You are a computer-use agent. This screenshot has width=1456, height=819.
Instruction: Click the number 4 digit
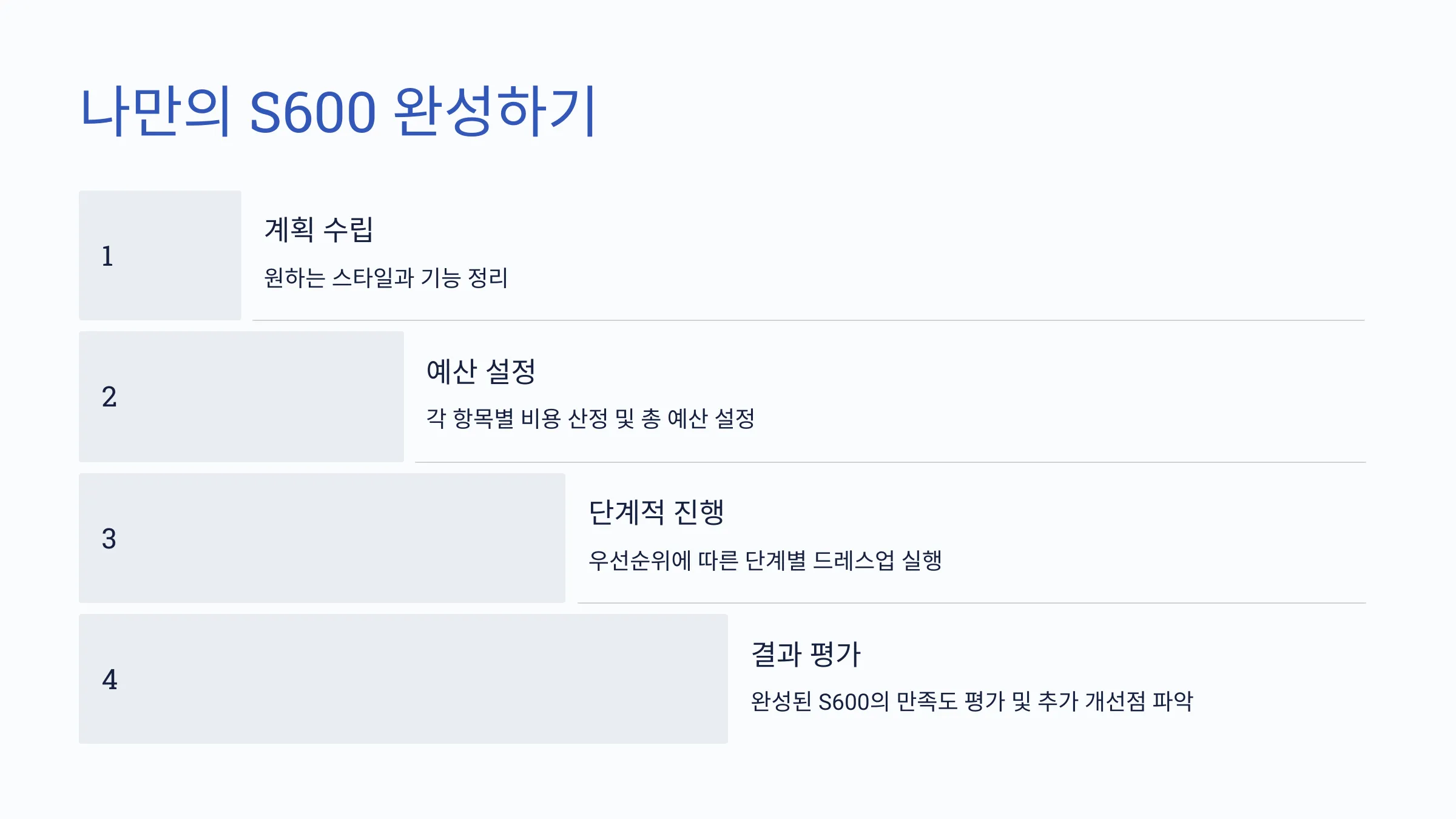[x=110, y=679]
